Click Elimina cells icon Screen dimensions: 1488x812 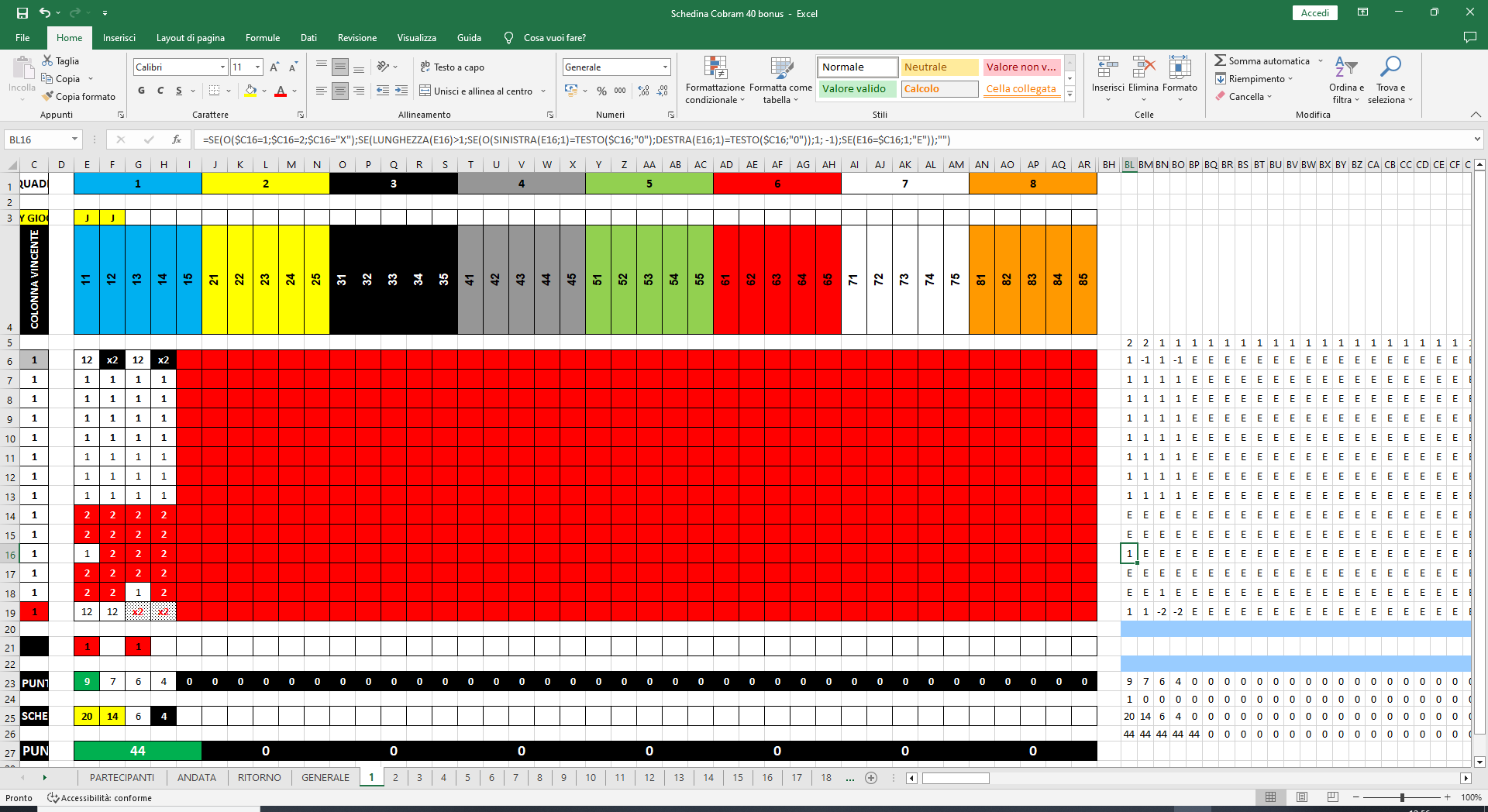tap(1143, 68)
